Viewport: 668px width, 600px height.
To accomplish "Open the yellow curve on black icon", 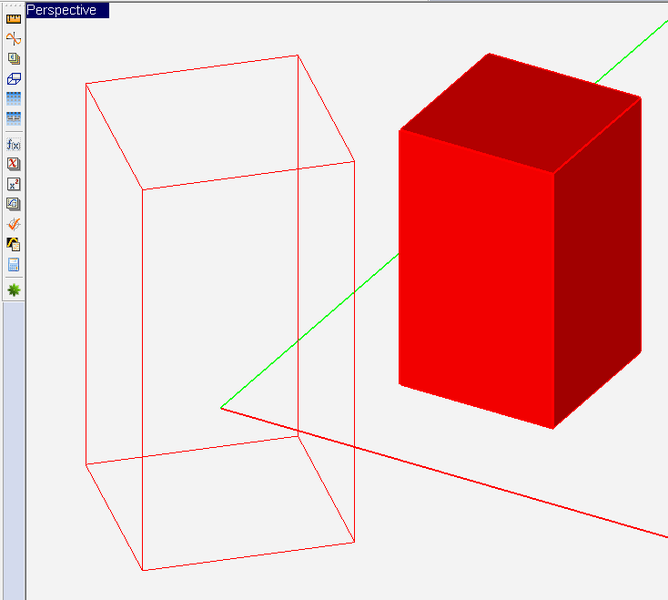I will [14, 244].
